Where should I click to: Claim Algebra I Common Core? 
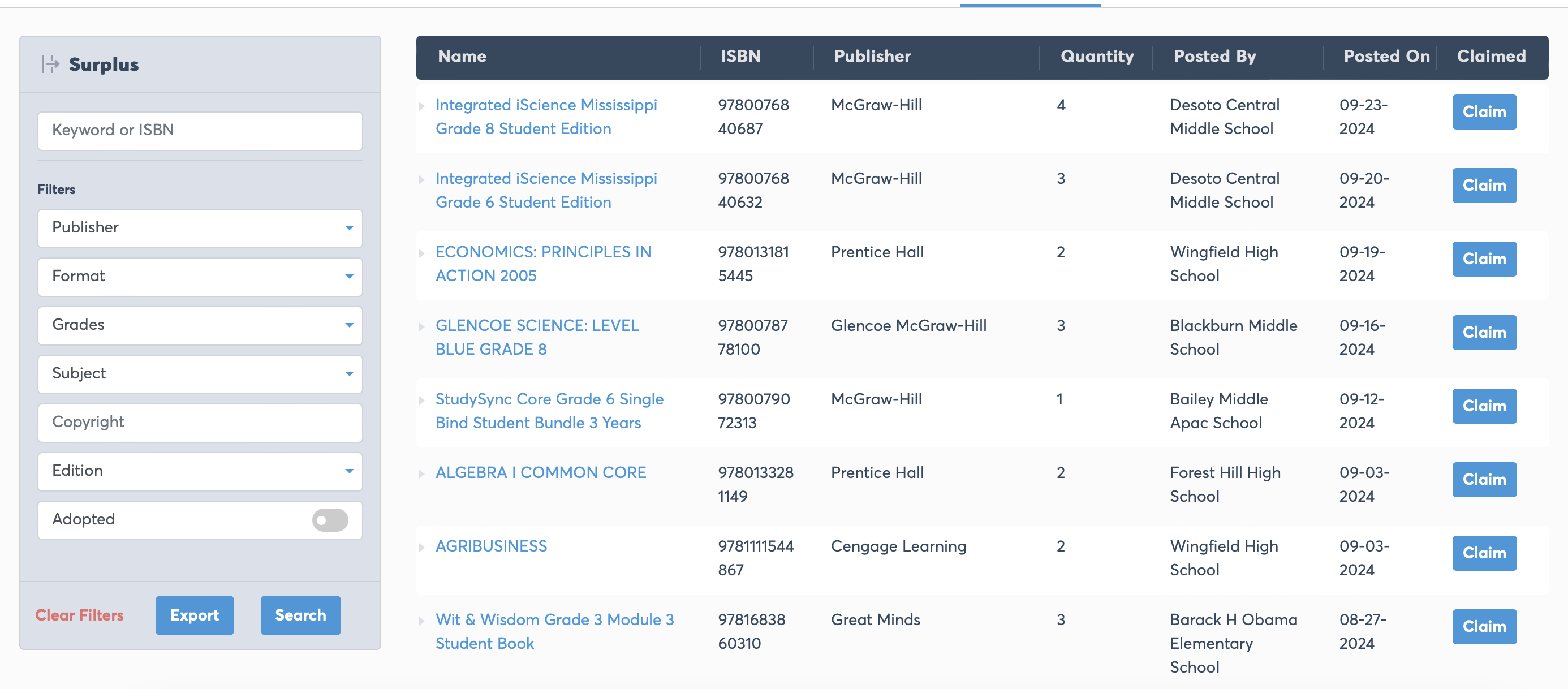tap(1484, 480)
